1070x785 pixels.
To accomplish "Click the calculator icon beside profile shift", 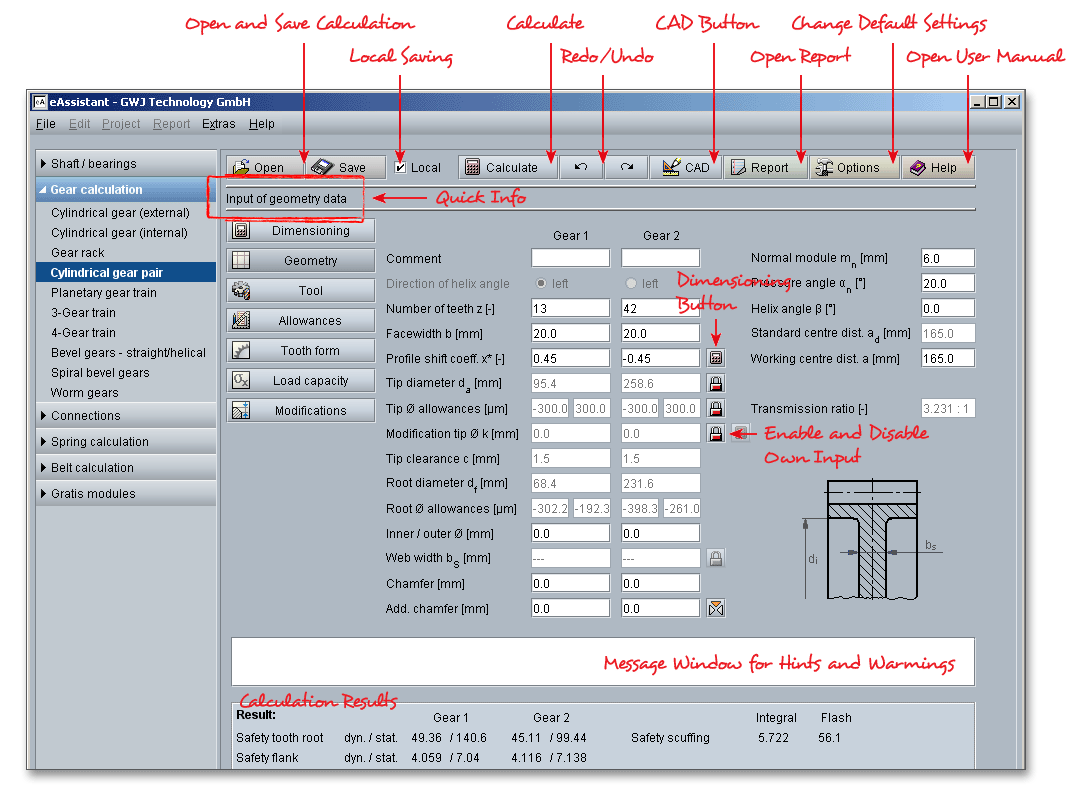I will click(x=715, y=358).
